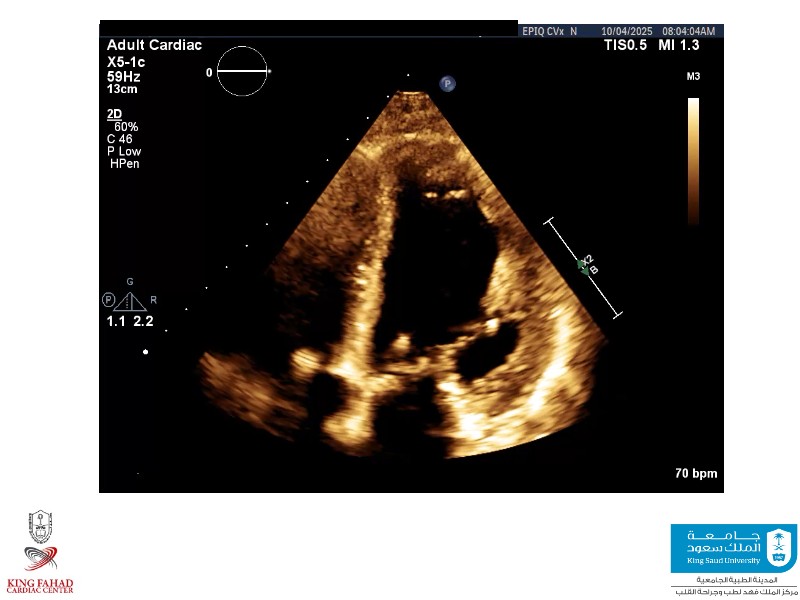The image size is (800, 600).
Task: Click the 13cm depth setting
Action: point(123,89)
